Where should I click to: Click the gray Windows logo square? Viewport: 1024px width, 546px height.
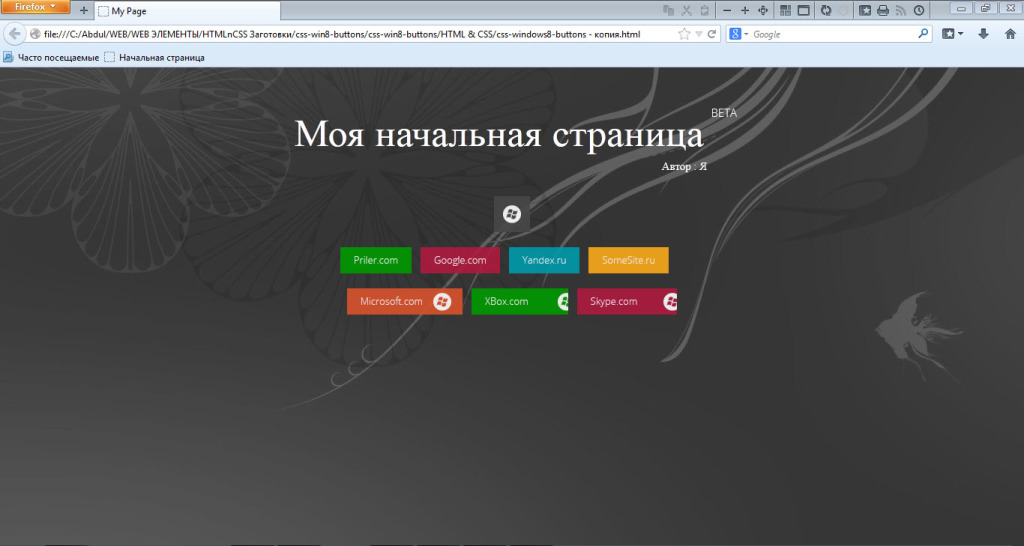pyautogui.click(x=511, y=213)
